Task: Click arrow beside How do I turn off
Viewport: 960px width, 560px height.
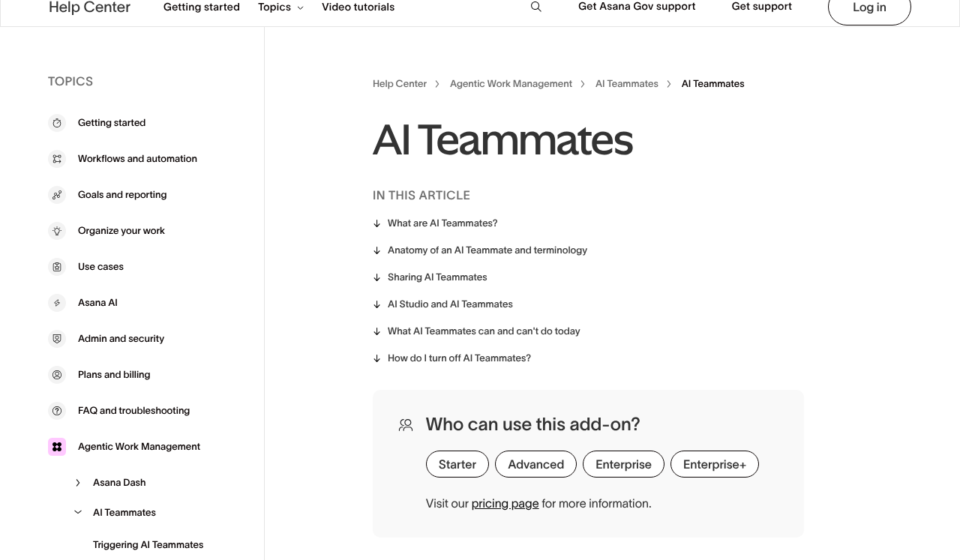Action: pos(377,358)
